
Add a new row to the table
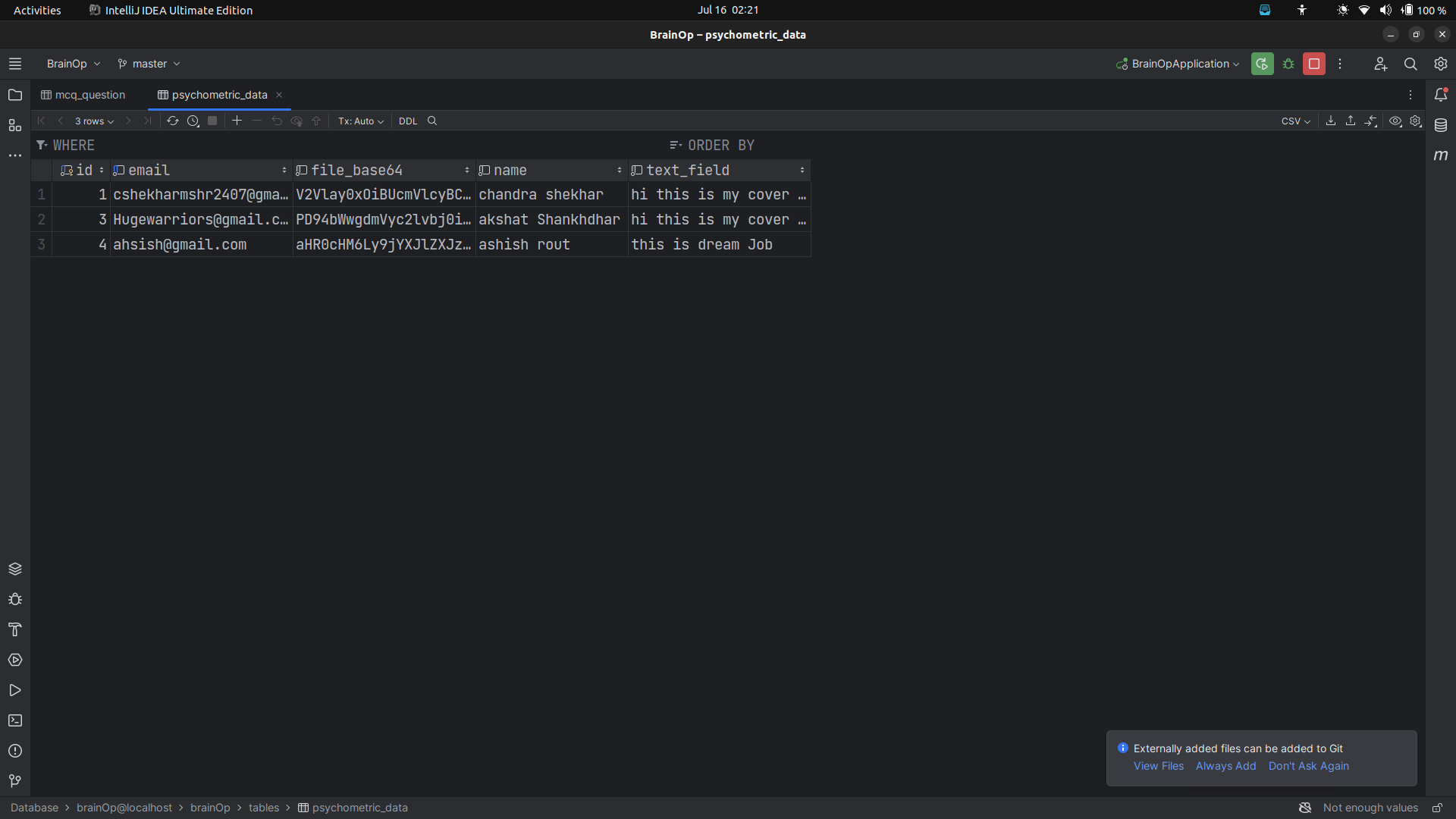point(237,121)
